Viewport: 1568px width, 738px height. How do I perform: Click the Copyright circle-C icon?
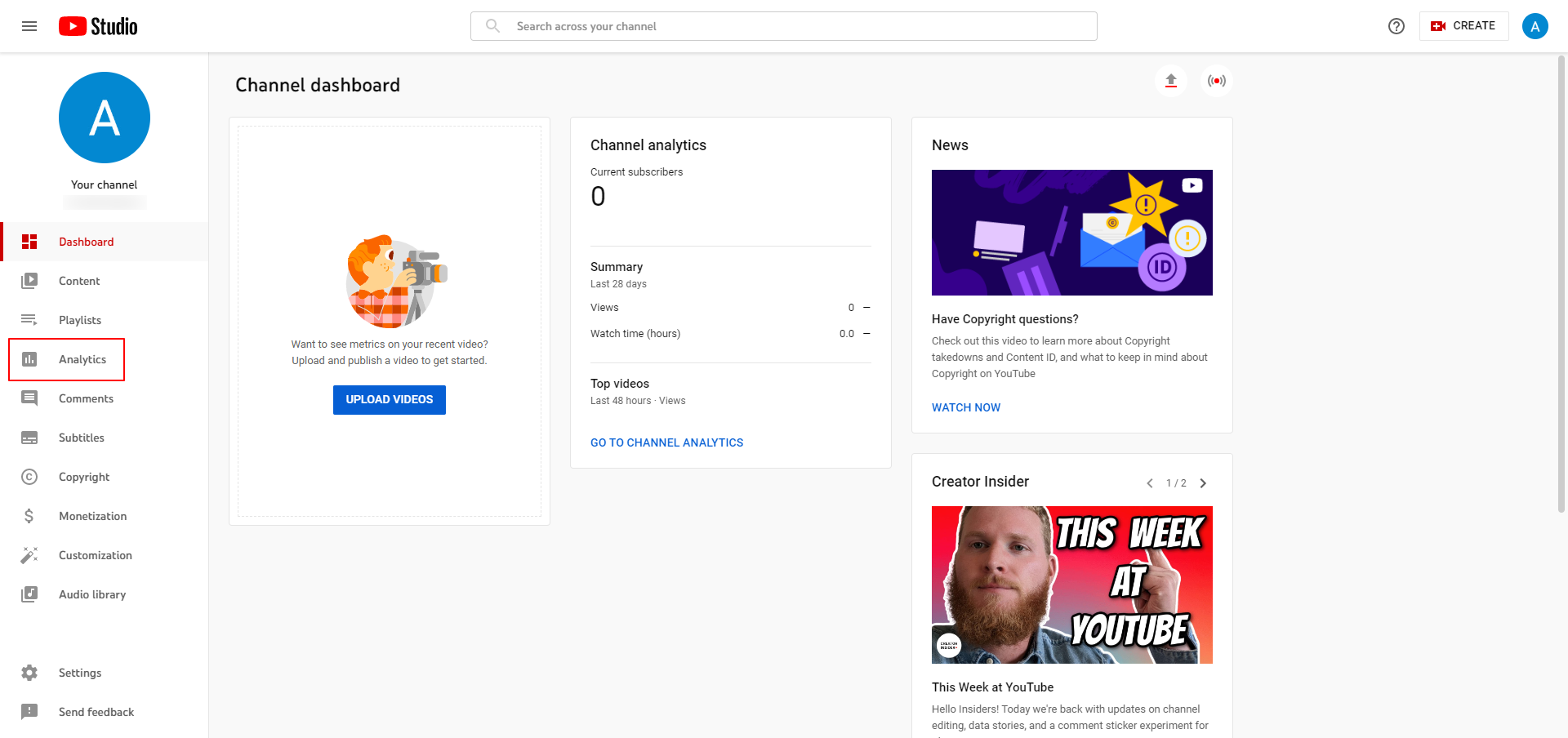coord(29,477)
